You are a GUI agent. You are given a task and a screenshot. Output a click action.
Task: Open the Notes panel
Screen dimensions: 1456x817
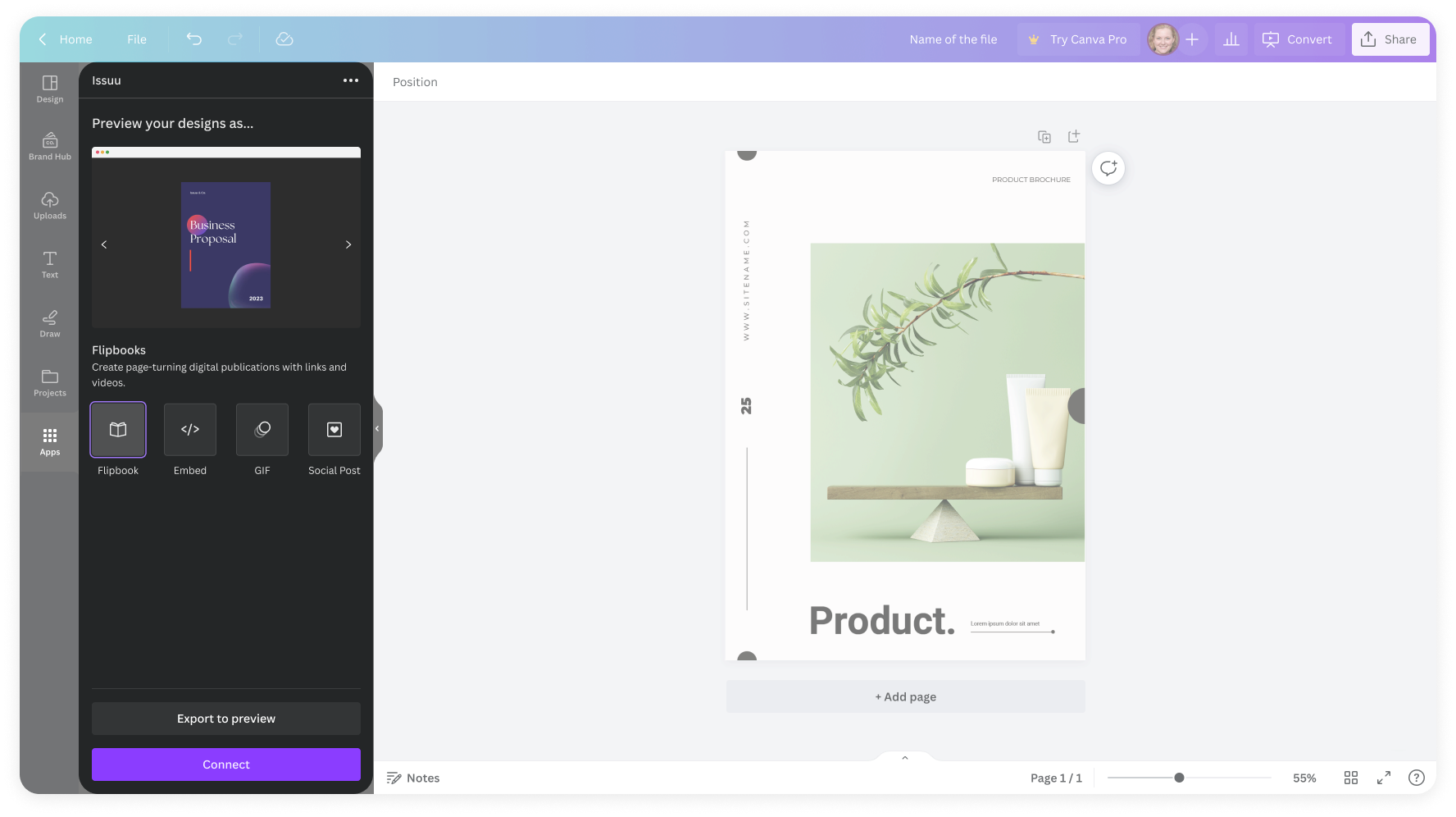[x=413, y=778]
